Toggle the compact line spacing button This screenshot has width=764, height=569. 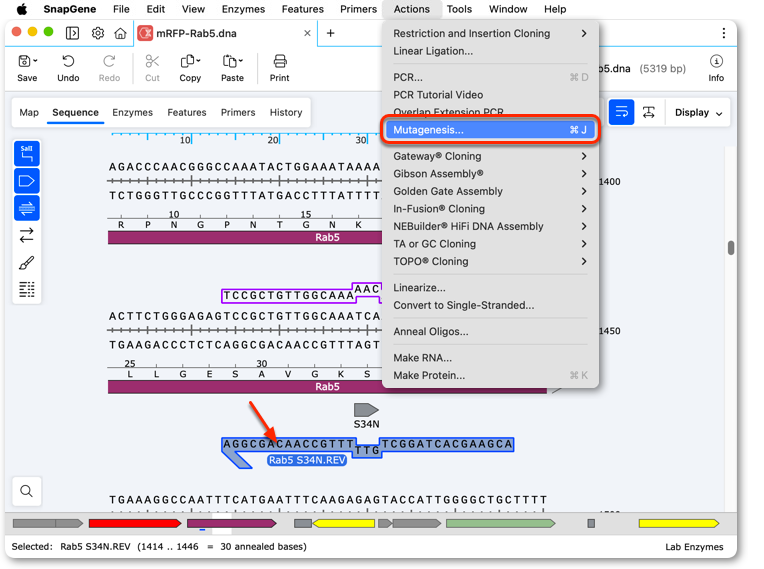649,112
